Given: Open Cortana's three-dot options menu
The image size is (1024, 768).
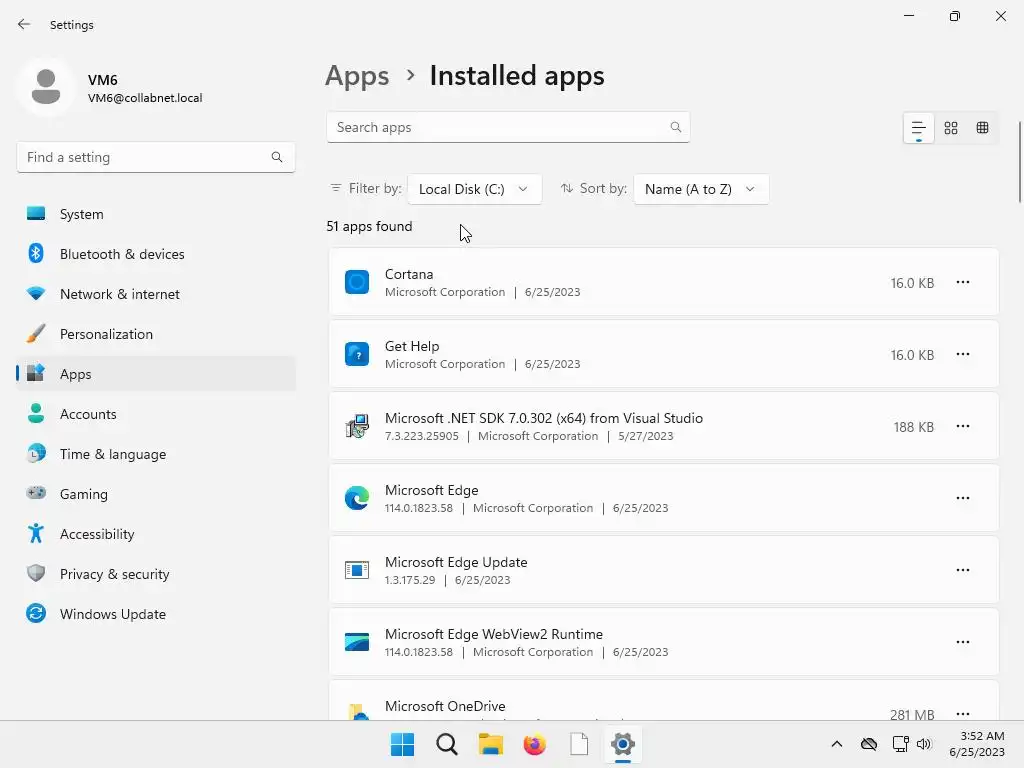Looking at the screenshot, I should tap(962, 283).
